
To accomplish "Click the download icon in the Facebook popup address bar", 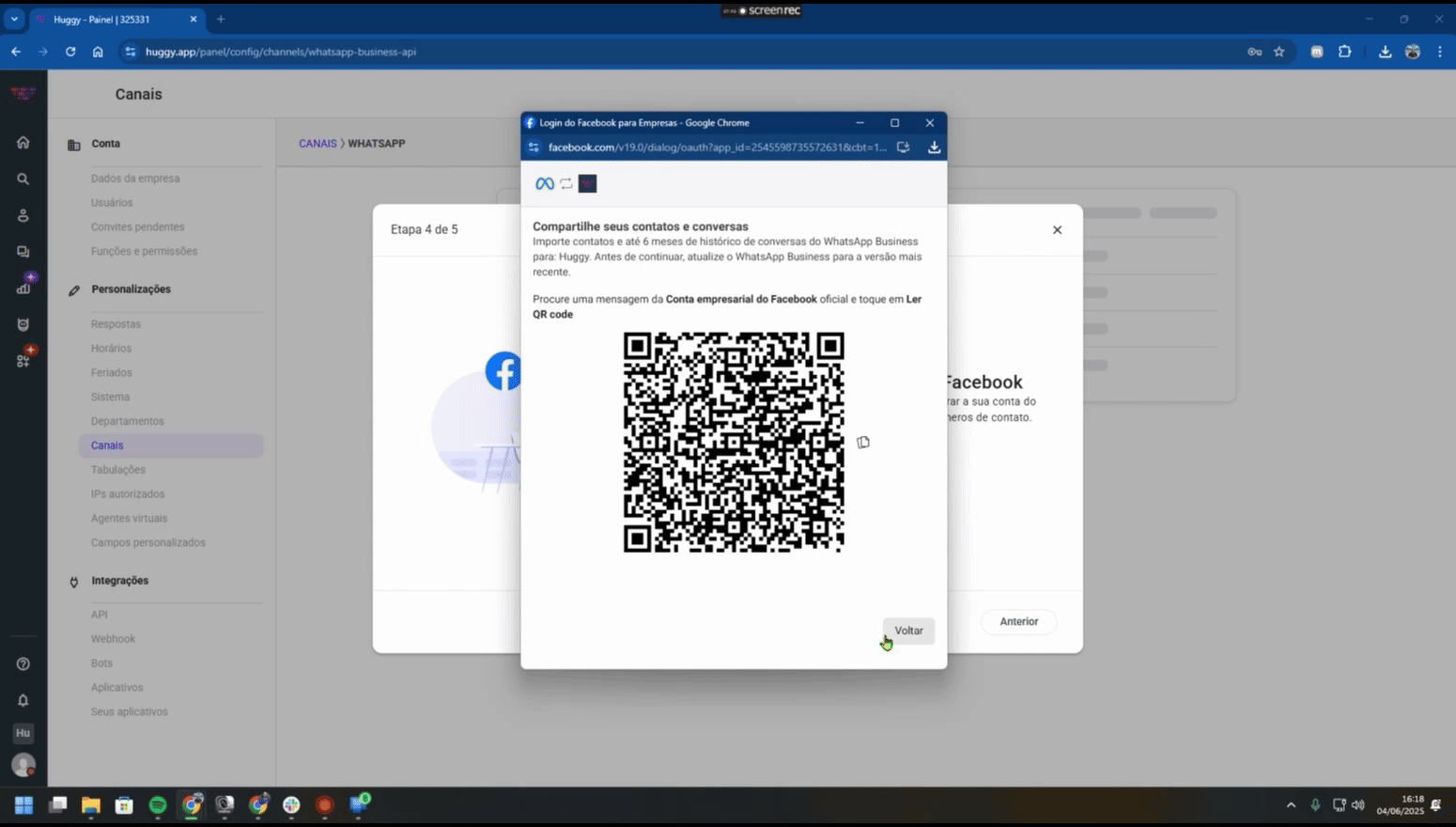I will (934, 147).
